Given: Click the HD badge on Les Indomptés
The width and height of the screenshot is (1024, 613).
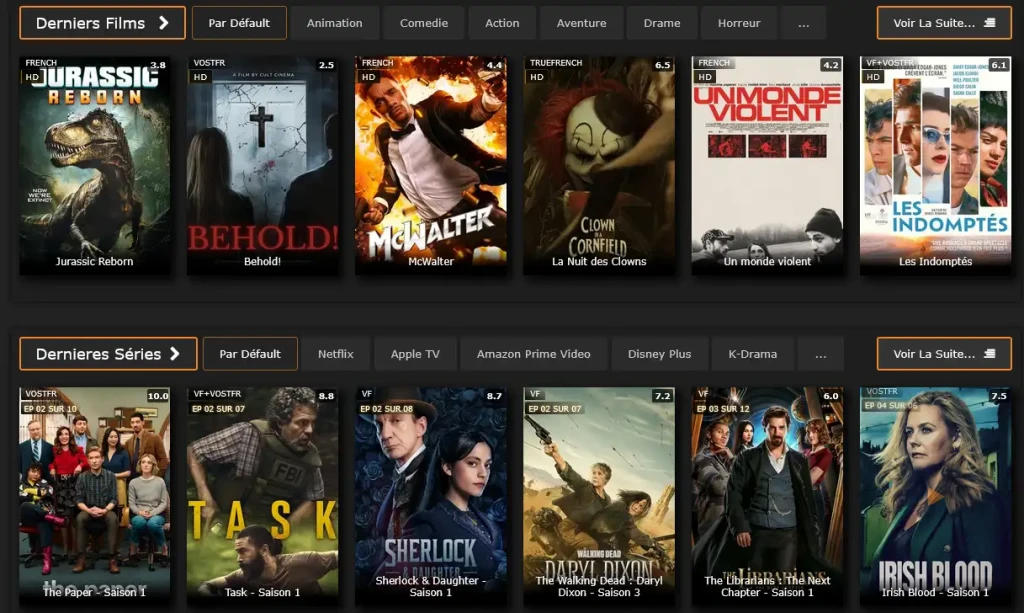Looking at the screenshot, I should pyautogui.click(x=873, y=77).
